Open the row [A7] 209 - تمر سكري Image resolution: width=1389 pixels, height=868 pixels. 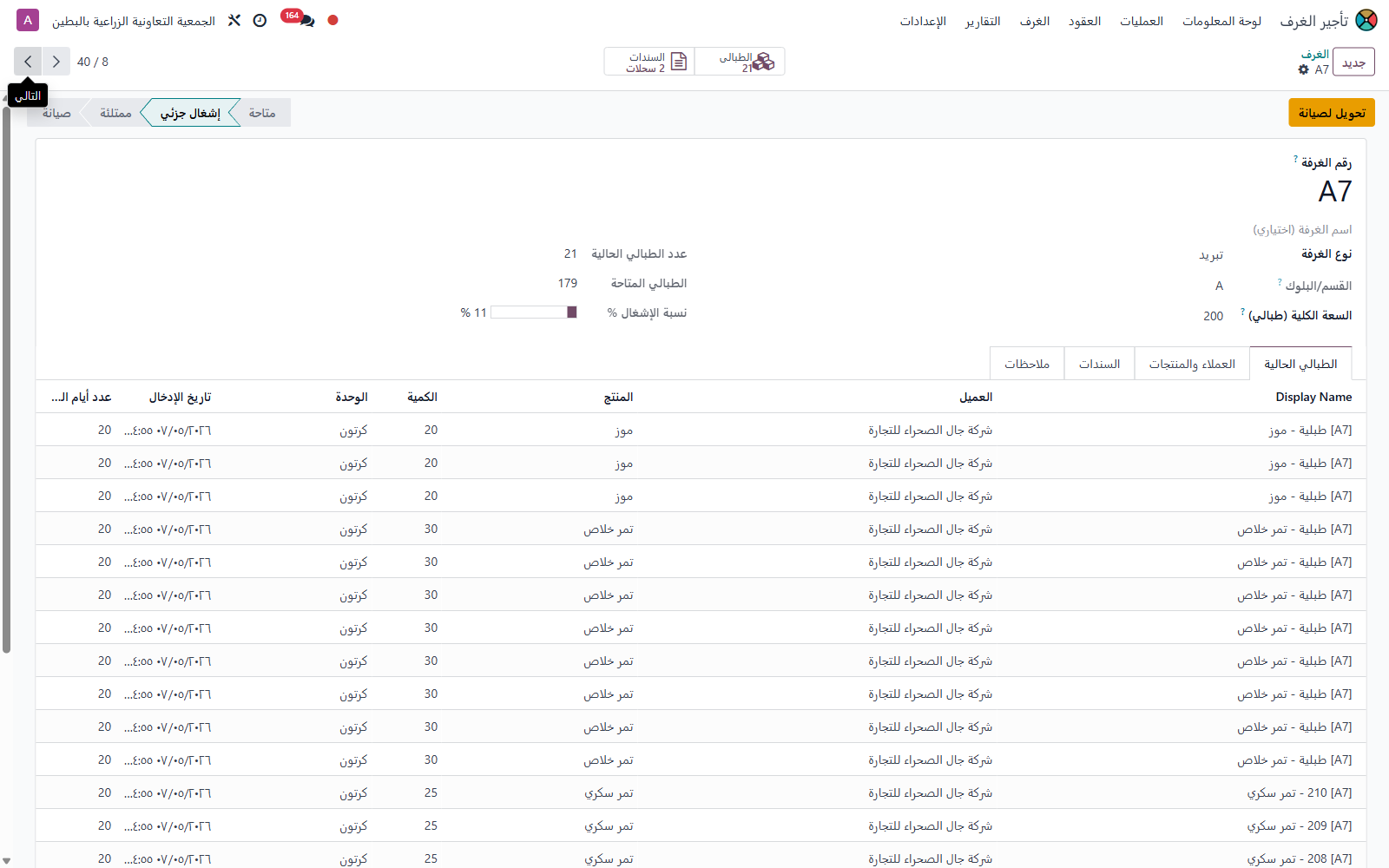pos(701,825)
